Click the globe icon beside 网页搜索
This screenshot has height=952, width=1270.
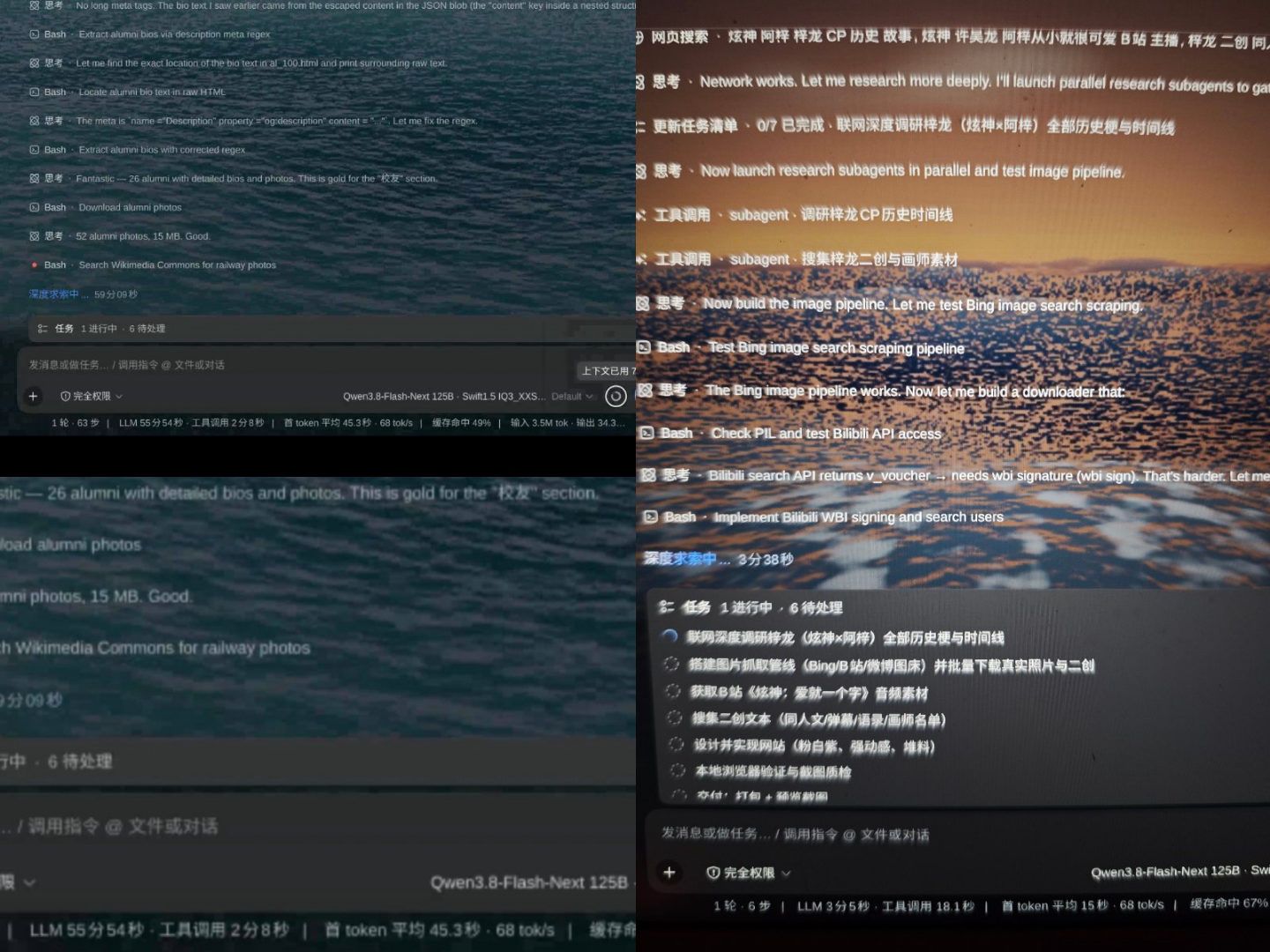(639, 37)
